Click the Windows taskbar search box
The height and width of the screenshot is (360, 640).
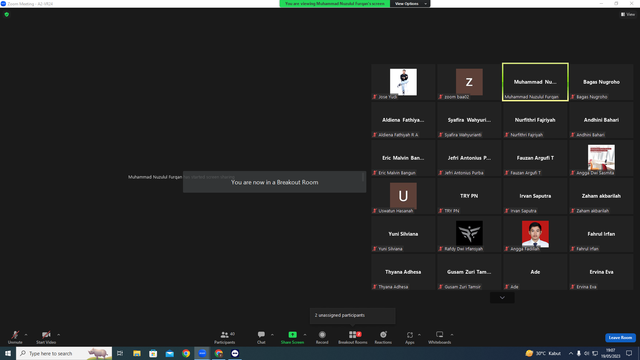64,353
